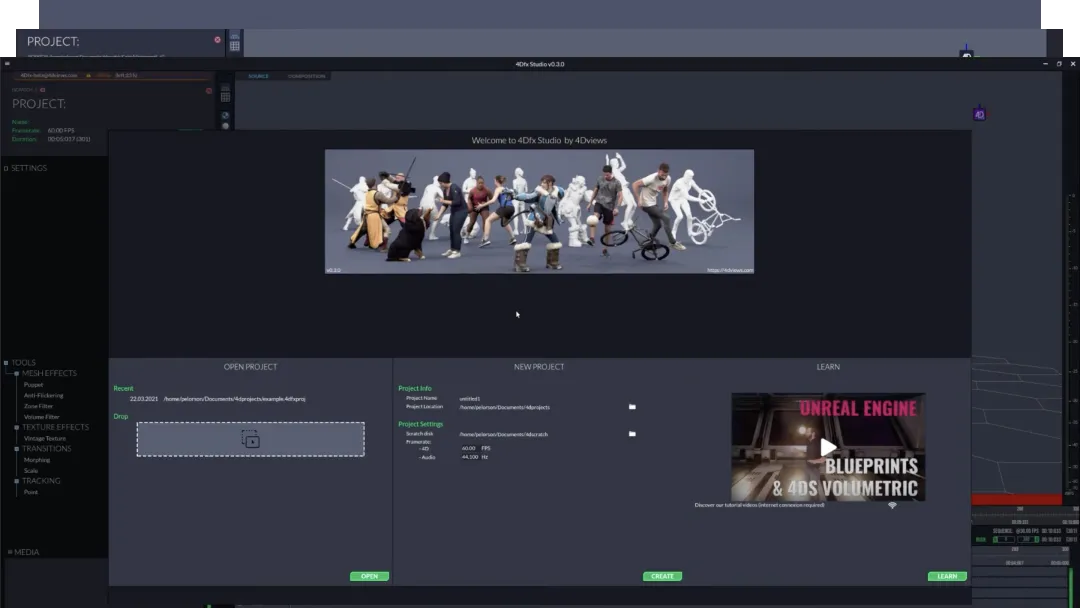Click the dashed drop zone for project files

[x=251, y=439]
